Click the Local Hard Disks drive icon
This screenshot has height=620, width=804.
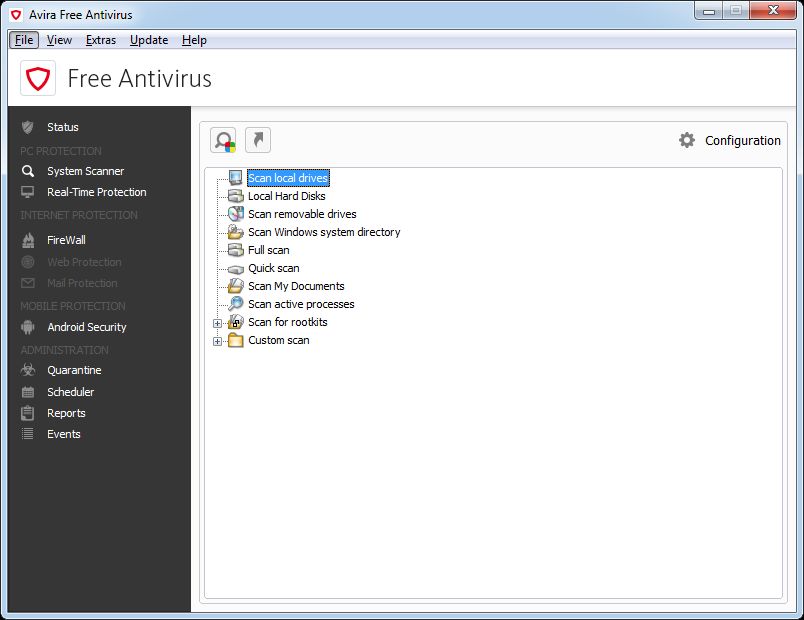click(x=235, y=196)
